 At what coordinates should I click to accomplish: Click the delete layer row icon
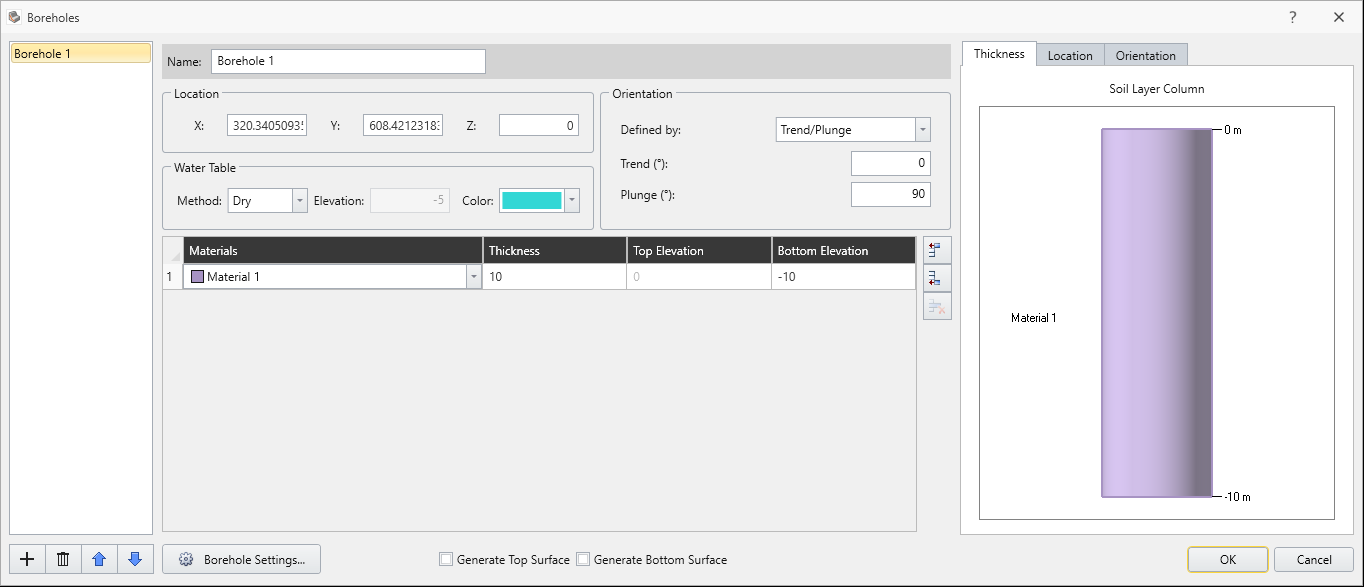(937, 307)
